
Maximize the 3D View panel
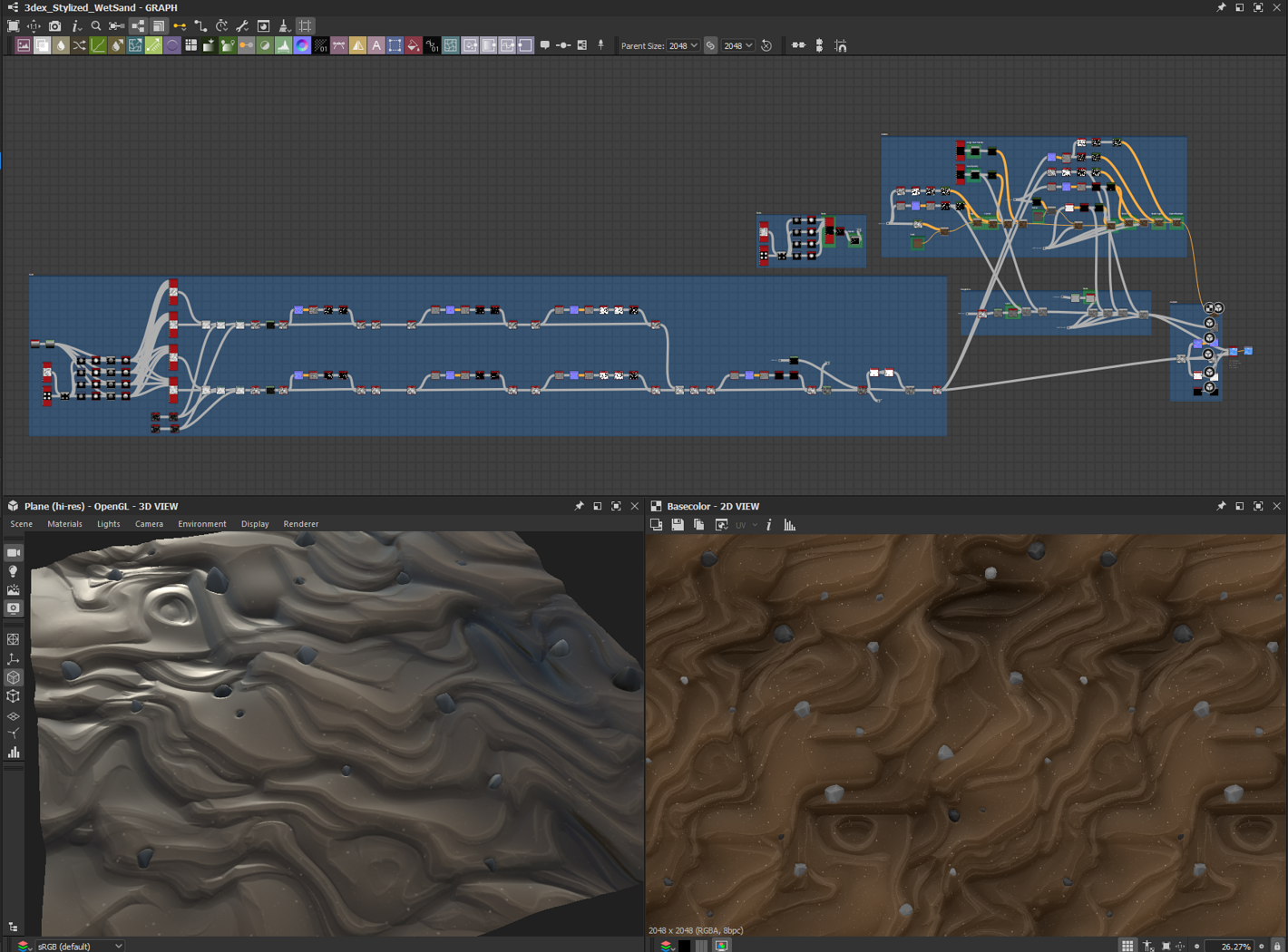[616, 506]
